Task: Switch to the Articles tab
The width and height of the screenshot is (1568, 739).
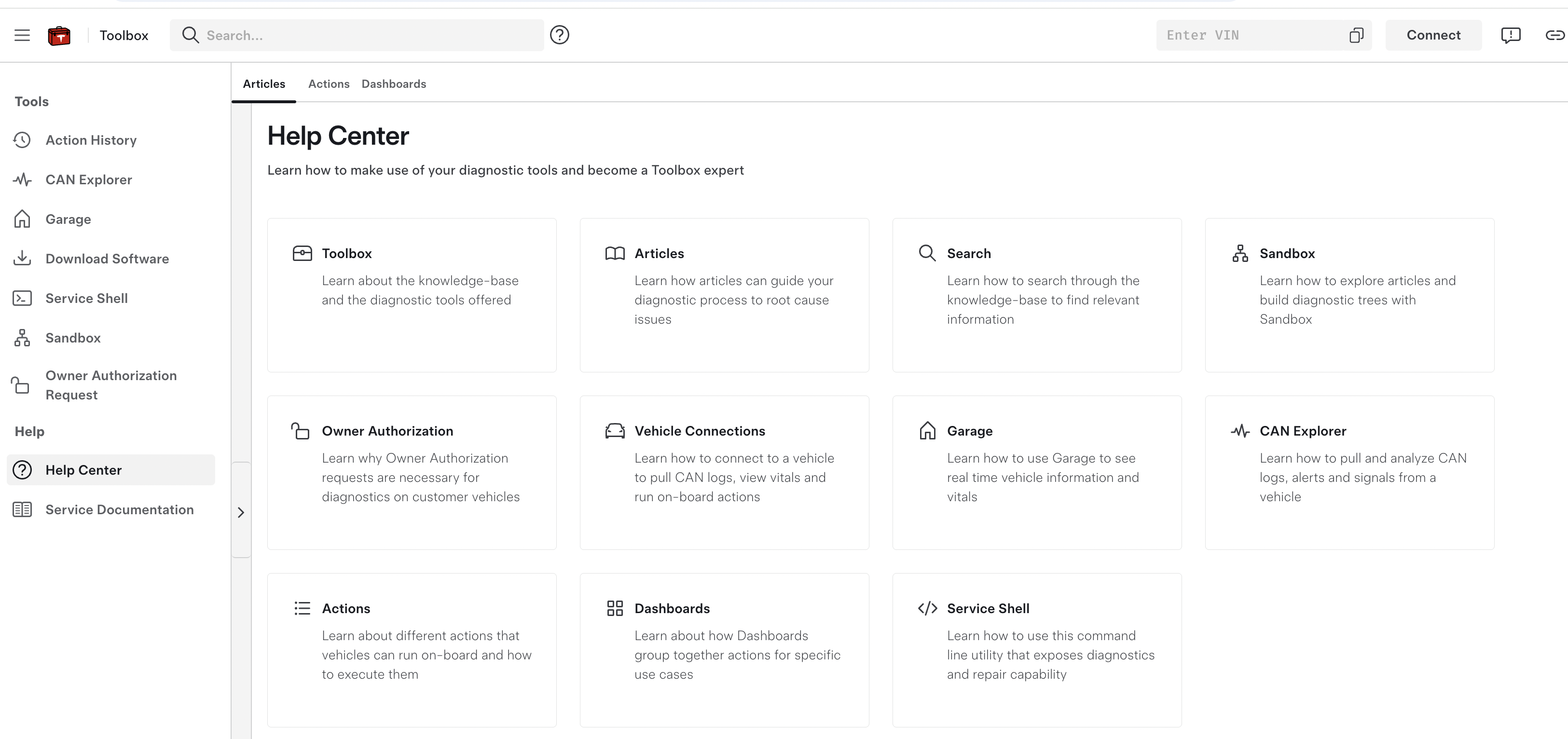Action: 263,84
